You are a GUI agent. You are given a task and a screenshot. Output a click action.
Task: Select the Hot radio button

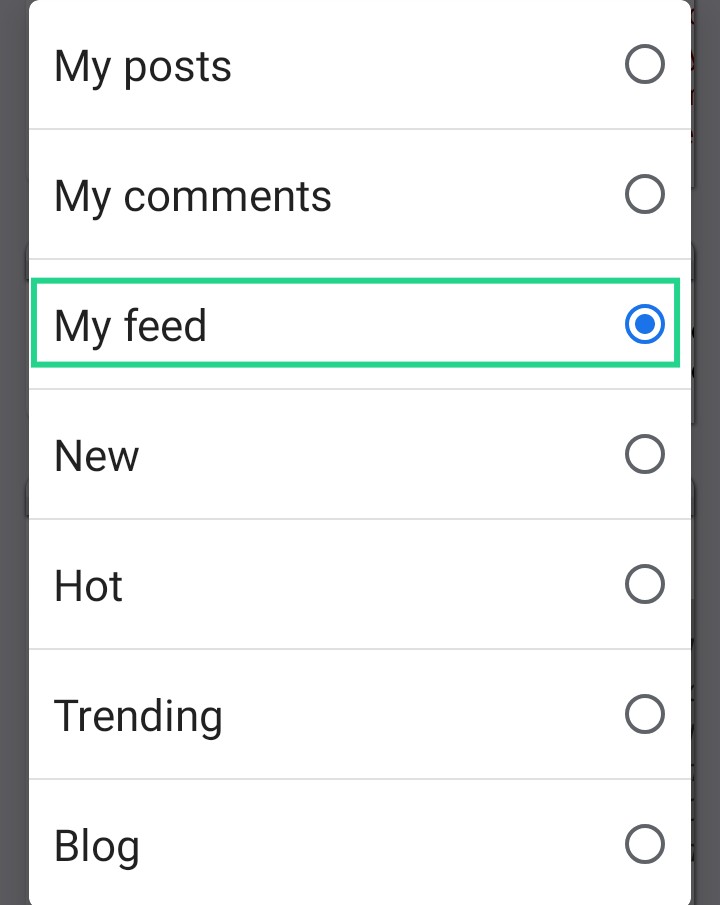[x=644, y=585]
